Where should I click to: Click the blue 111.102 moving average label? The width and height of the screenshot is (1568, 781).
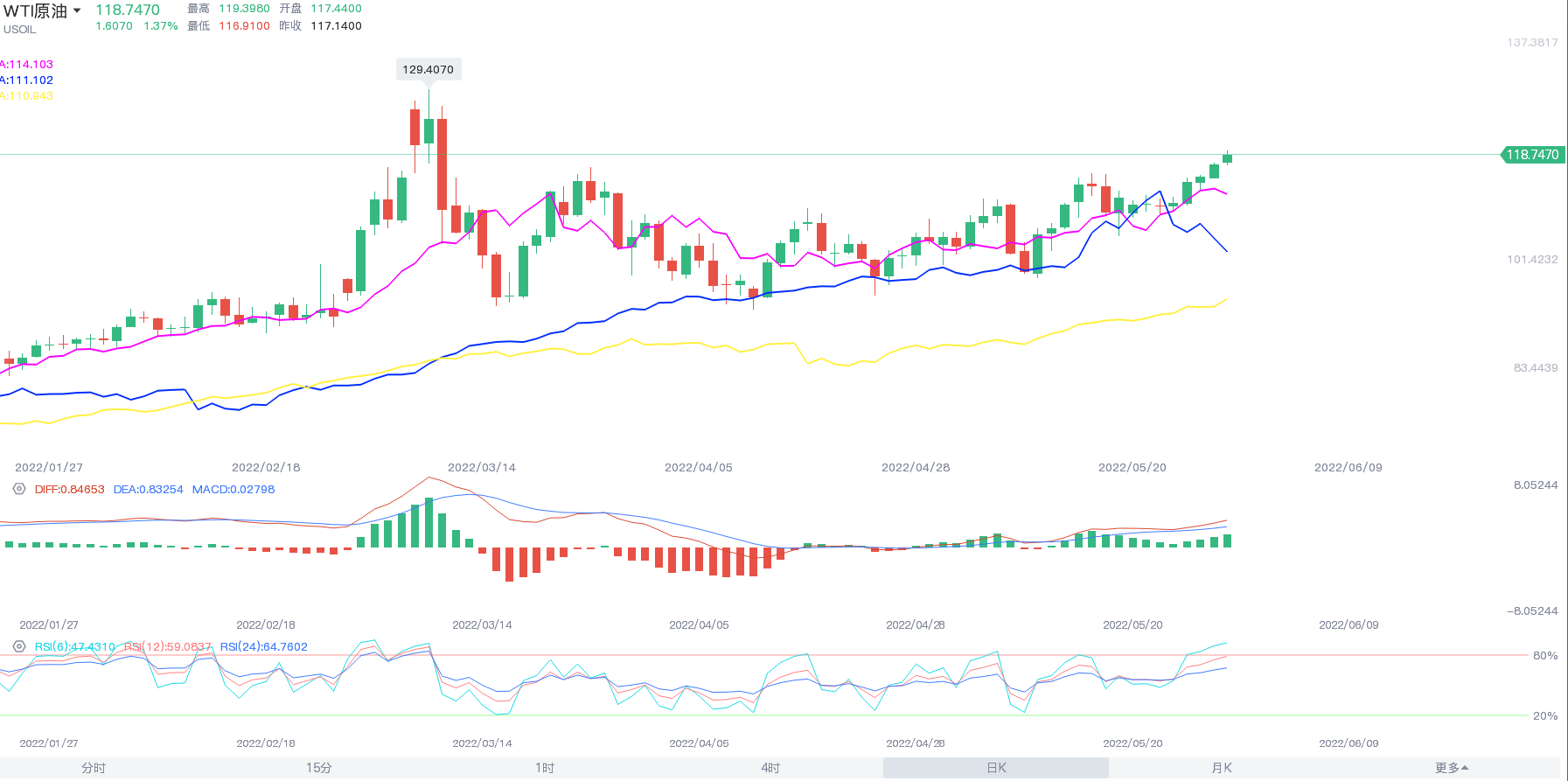click(x=27, y=80)
